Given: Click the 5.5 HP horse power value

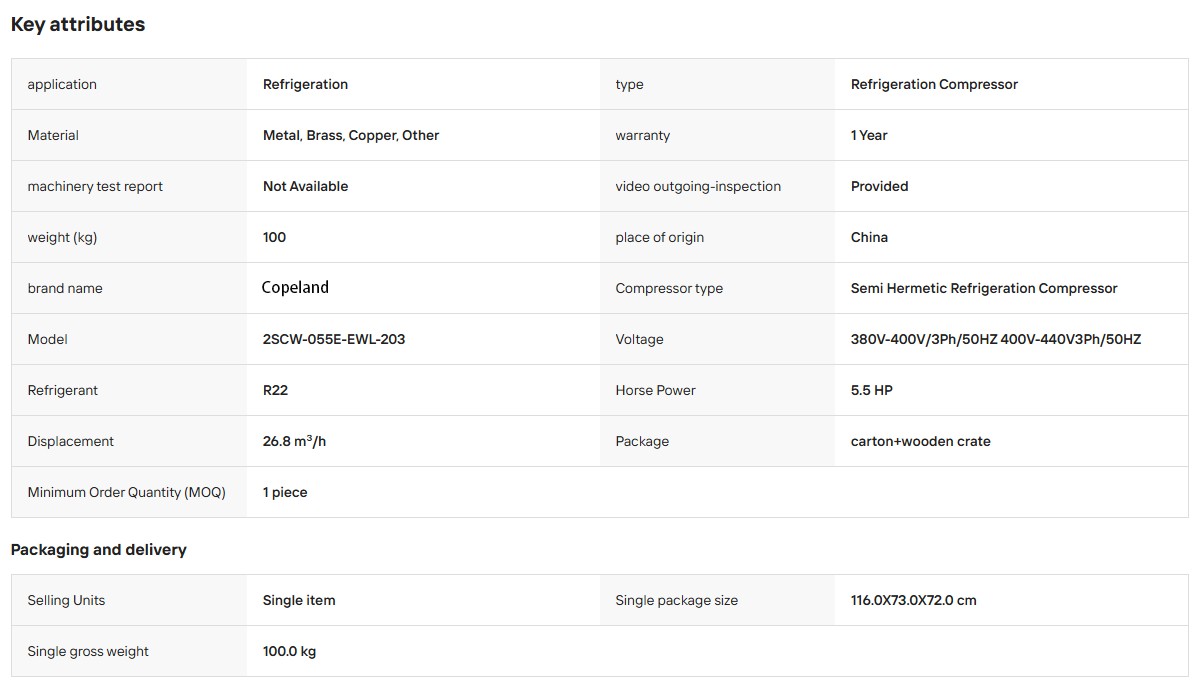Looking at the screenshot, I should coord(872,390).
